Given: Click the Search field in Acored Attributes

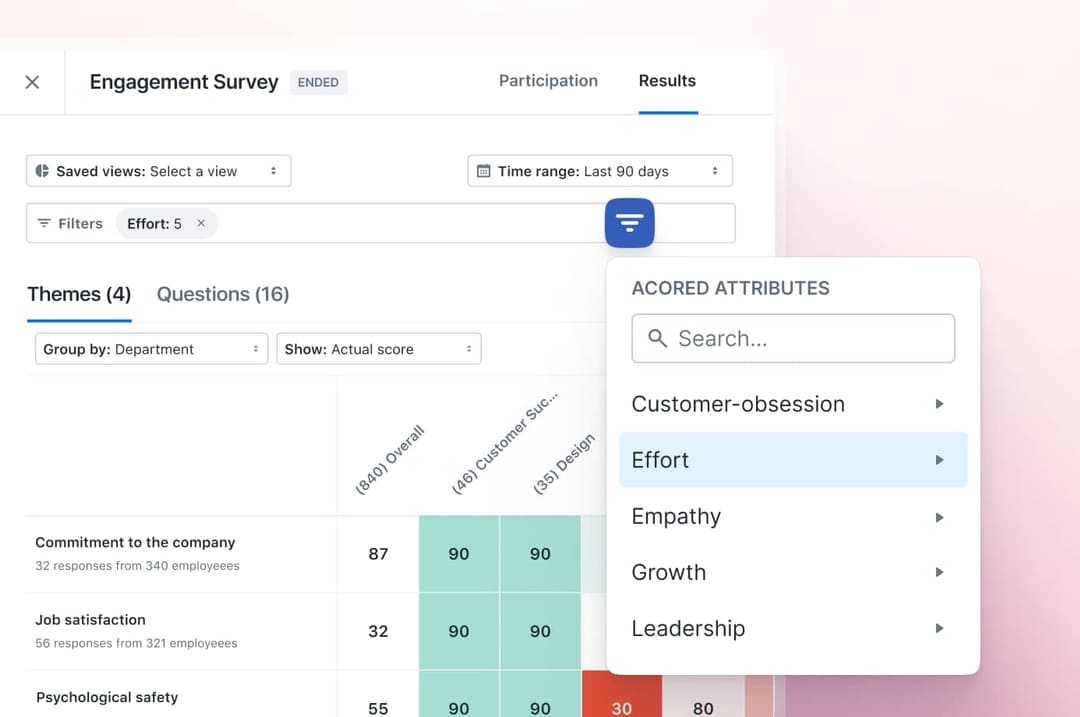Looking at the screenshot, I should (793, 338).
